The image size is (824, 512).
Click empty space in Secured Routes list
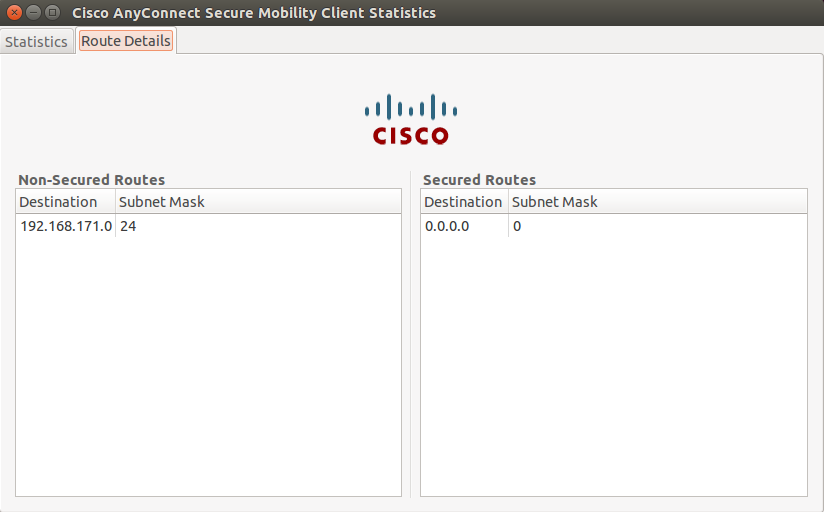click(613, 370)
